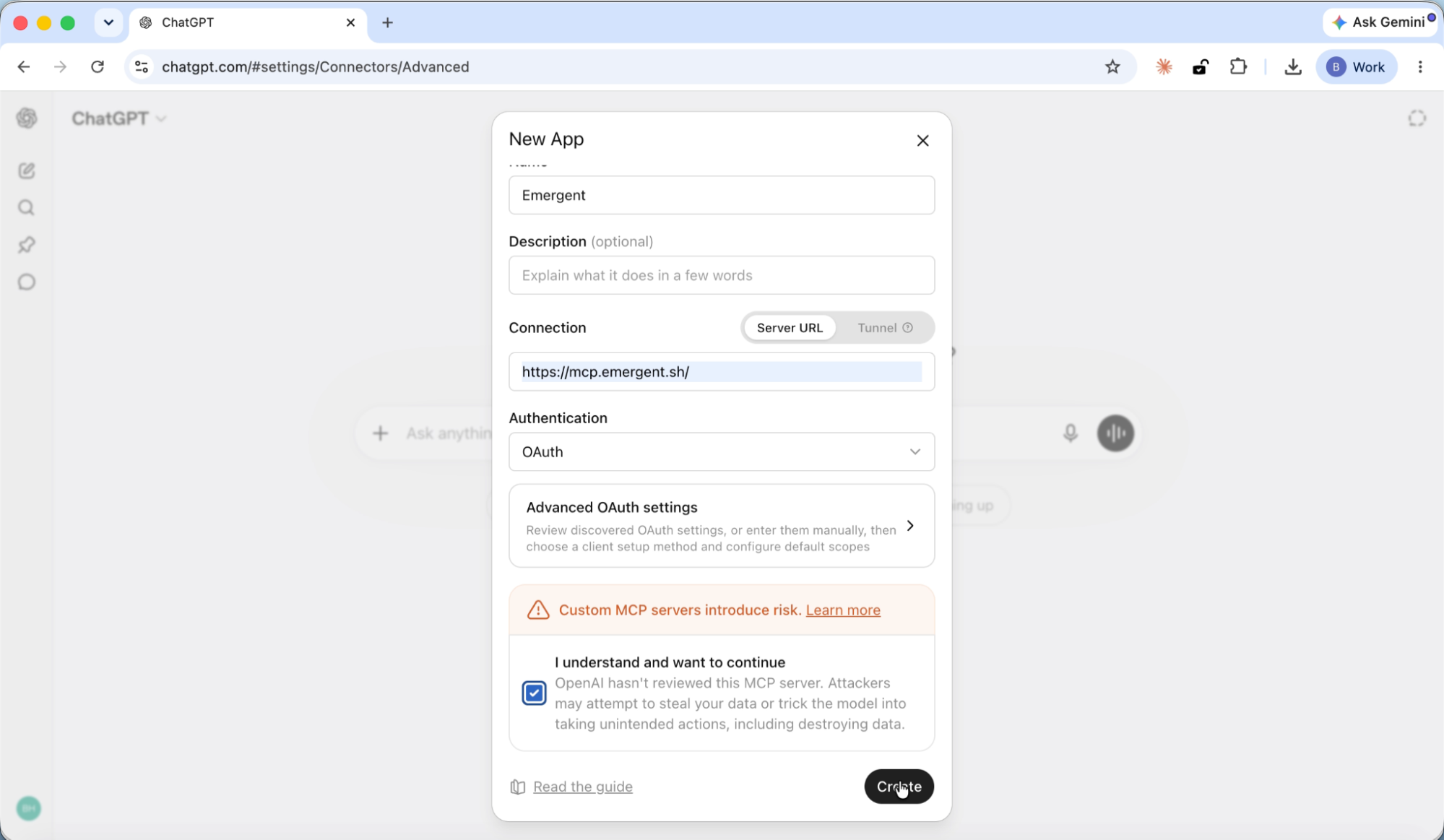This screenshot has height=840, width=1444.
Task: Select the Server URL connection option
Action: tap(790, 328)
